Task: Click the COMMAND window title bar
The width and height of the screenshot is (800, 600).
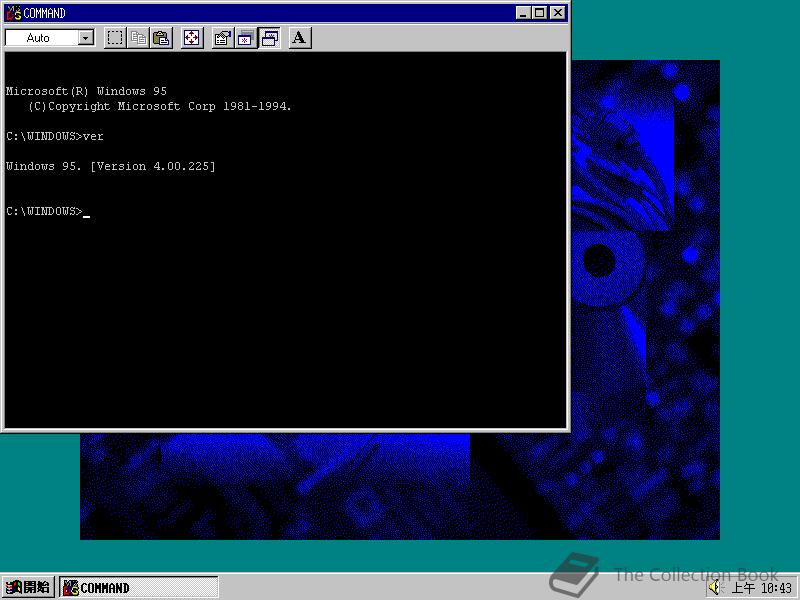Action: [286, 13]
